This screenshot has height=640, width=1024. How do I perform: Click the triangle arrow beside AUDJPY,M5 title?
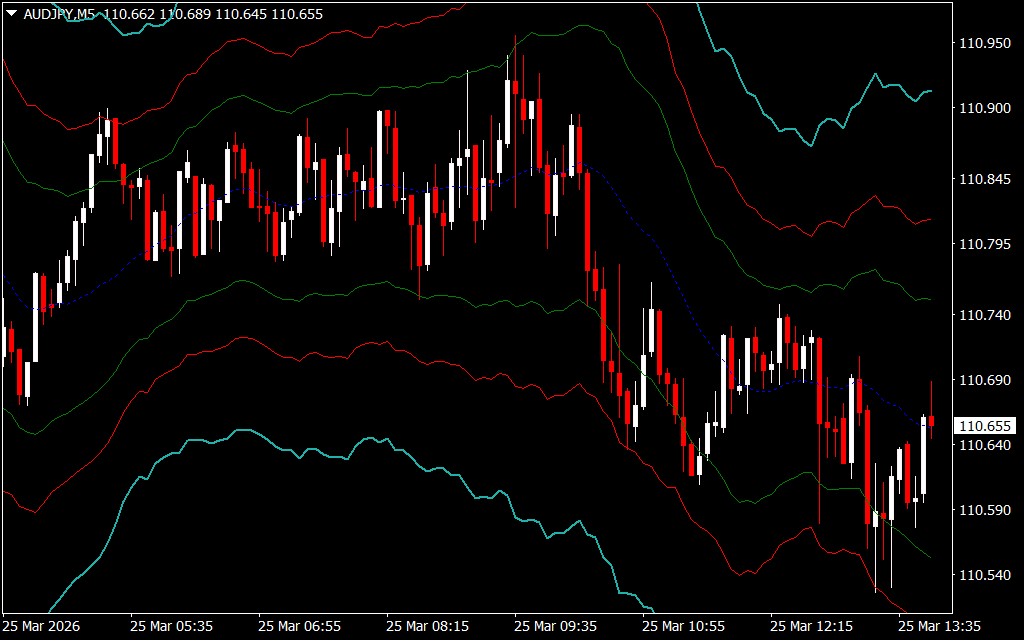point(11,14)
